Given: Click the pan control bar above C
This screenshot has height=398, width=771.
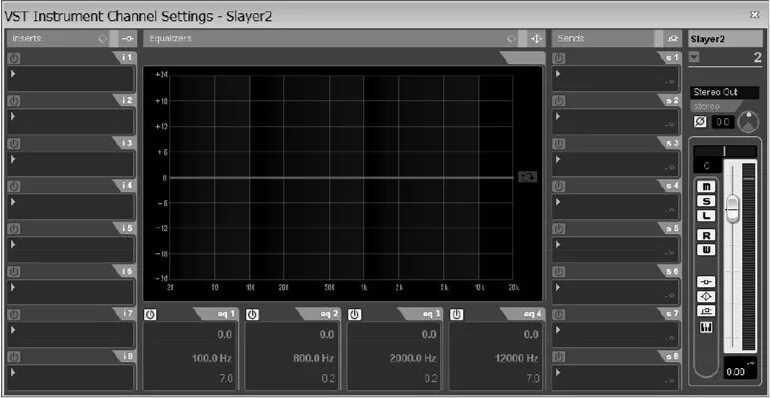Looking at the screenshot, I should click(x=725, y=152).
